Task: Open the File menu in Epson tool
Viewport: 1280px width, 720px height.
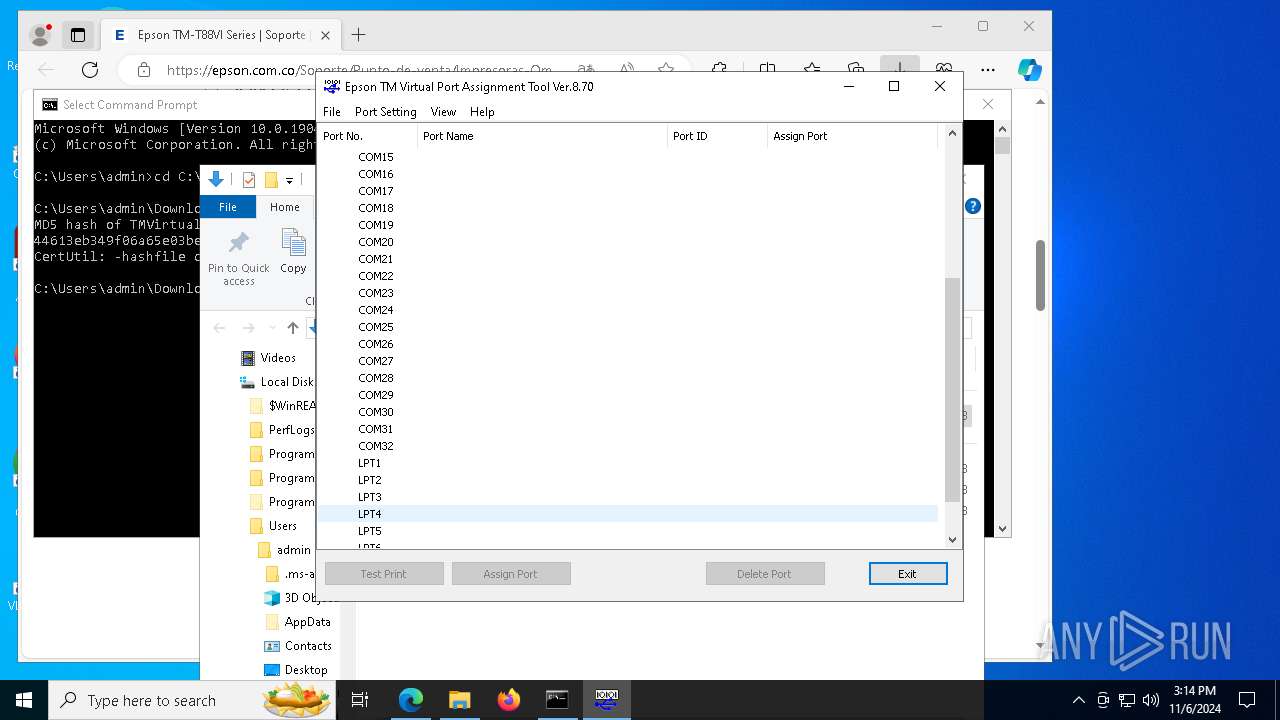Action: [332, 112]
